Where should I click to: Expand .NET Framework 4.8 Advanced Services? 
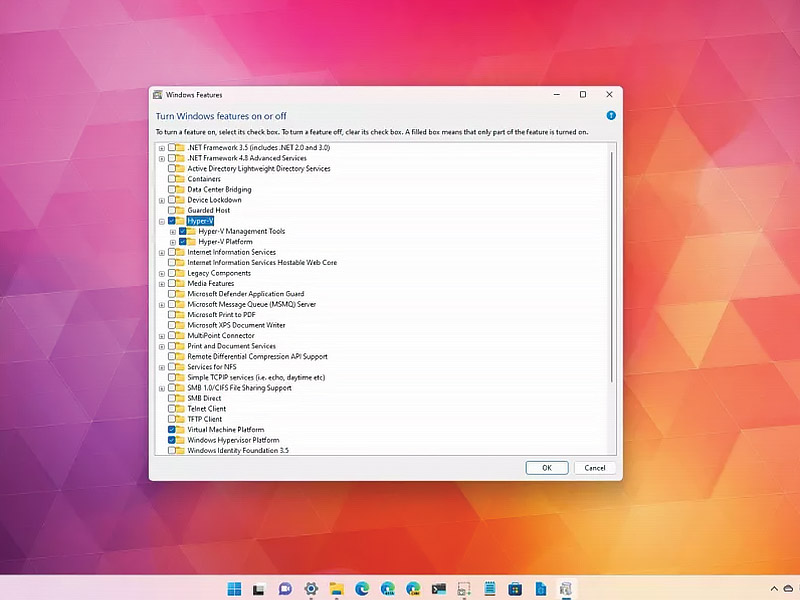tap(162, 159)
